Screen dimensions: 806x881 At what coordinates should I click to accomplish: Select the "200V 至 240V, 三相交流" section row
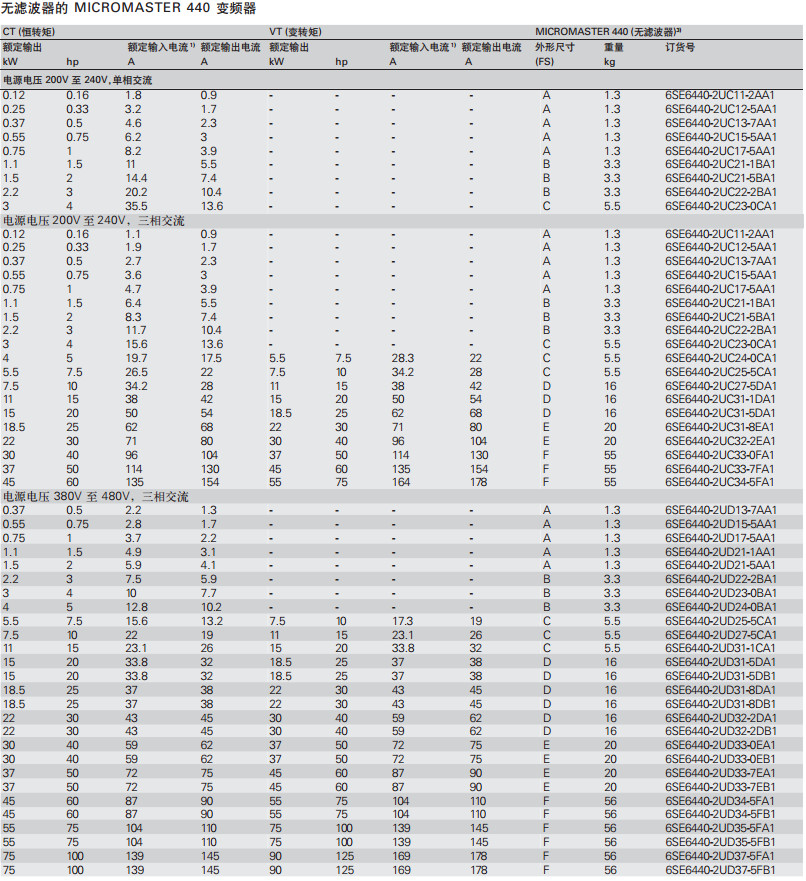93,219
